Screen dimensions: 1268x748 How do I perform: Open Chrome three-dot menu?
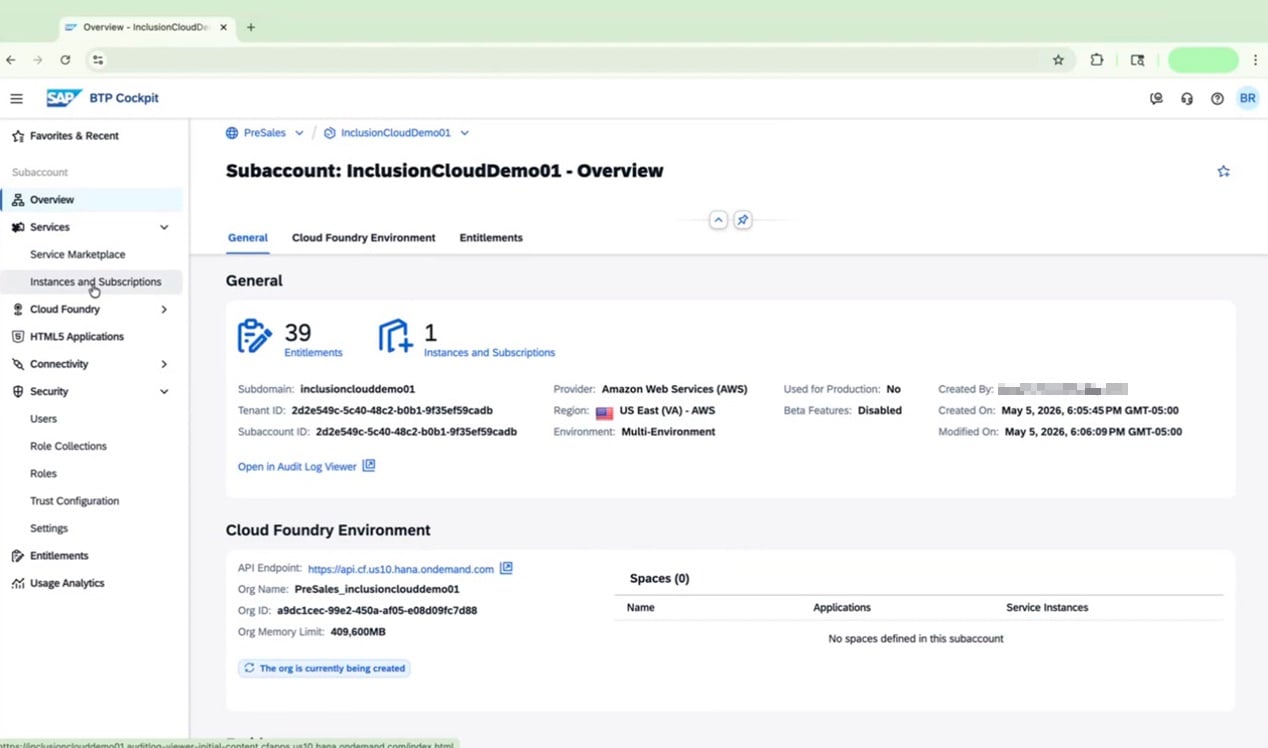[1255, 60]
